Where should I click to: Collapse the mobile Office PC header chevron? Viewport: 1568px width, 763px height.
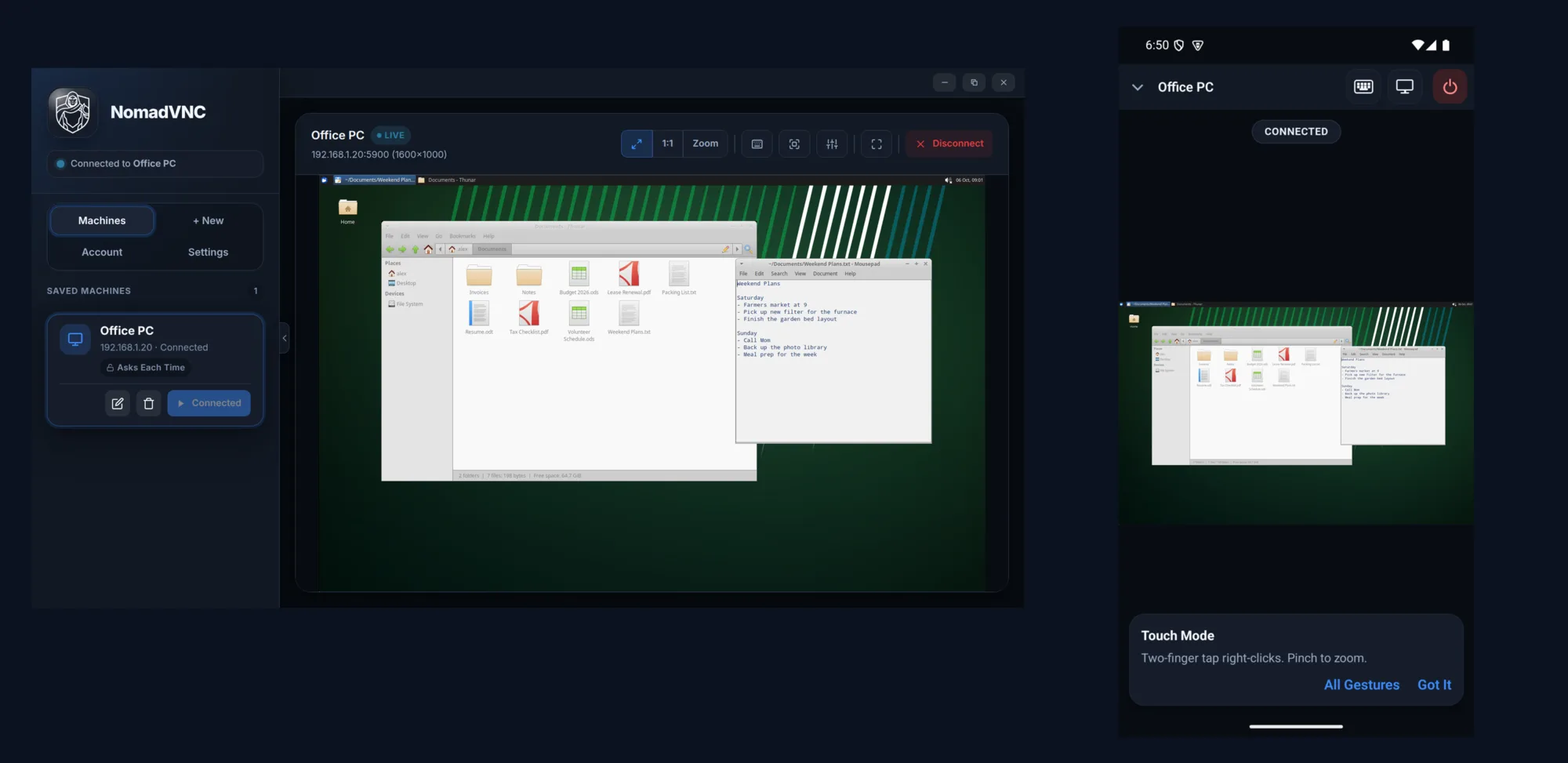pos(1138,87)
